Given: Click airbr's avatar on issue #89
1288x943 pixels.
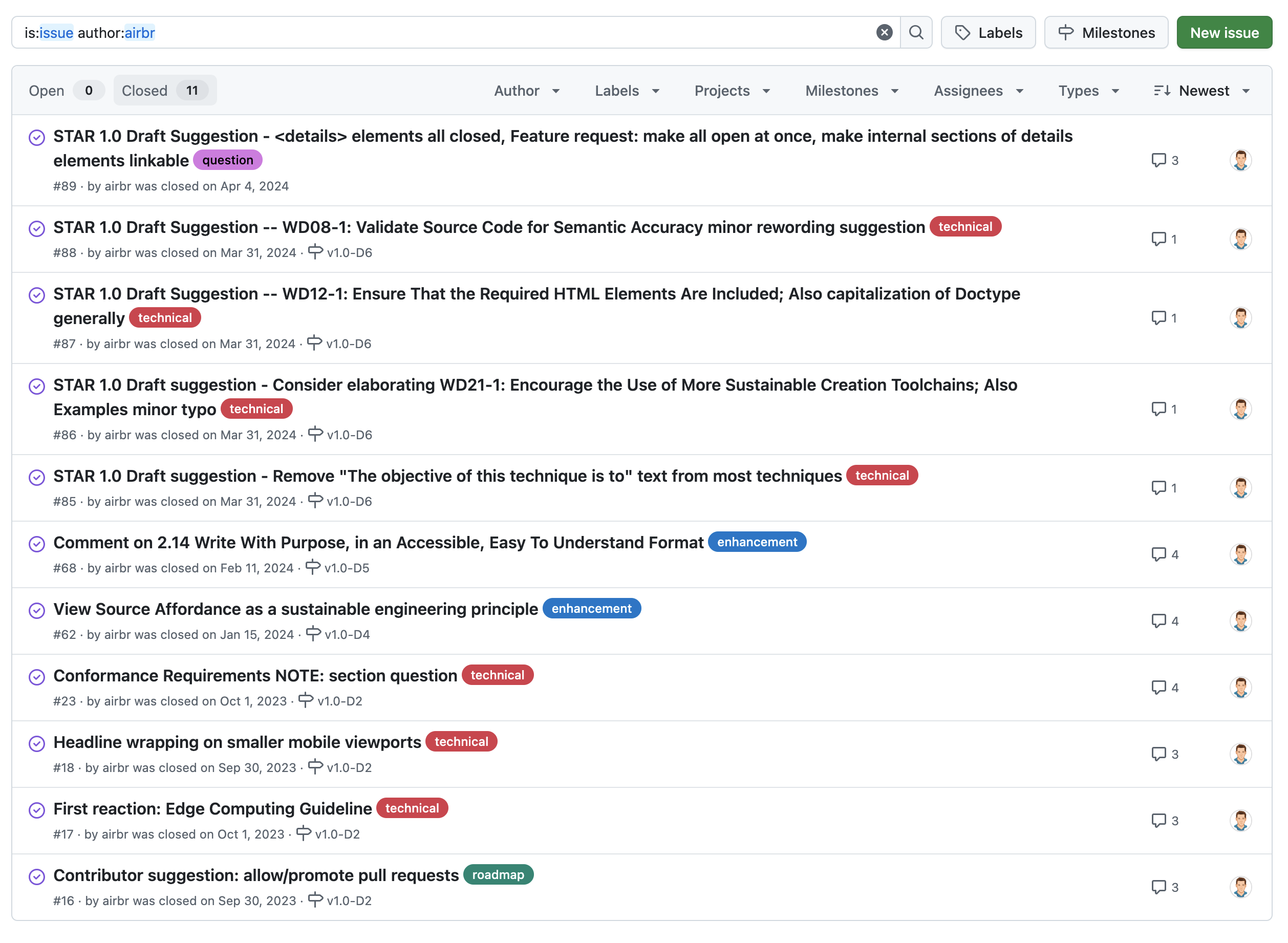Looking at the screenshot, I should point(1240,160).
